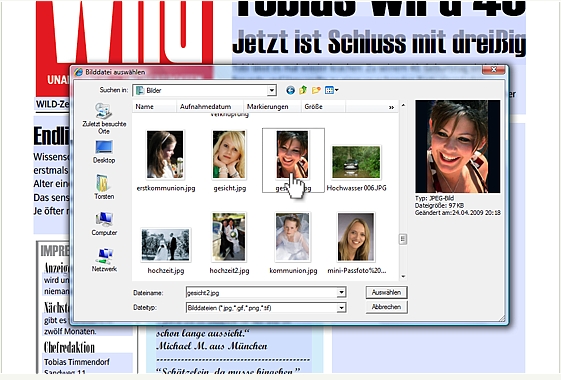Close the Bilddatei auswählen dialog
The image size is (561, 380).
coord(493,69)
